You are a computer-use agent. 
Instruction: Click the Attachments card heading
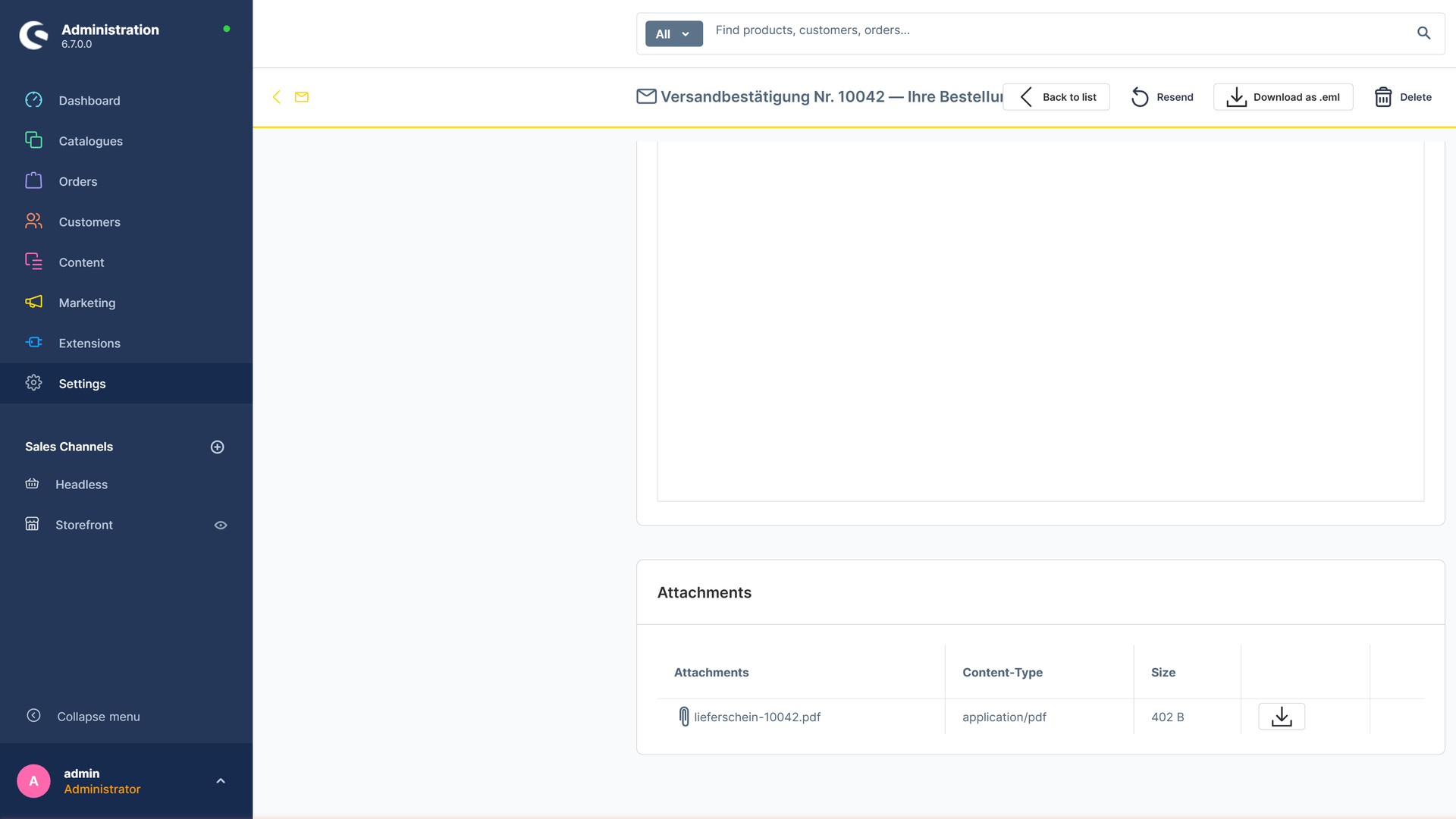704,593
